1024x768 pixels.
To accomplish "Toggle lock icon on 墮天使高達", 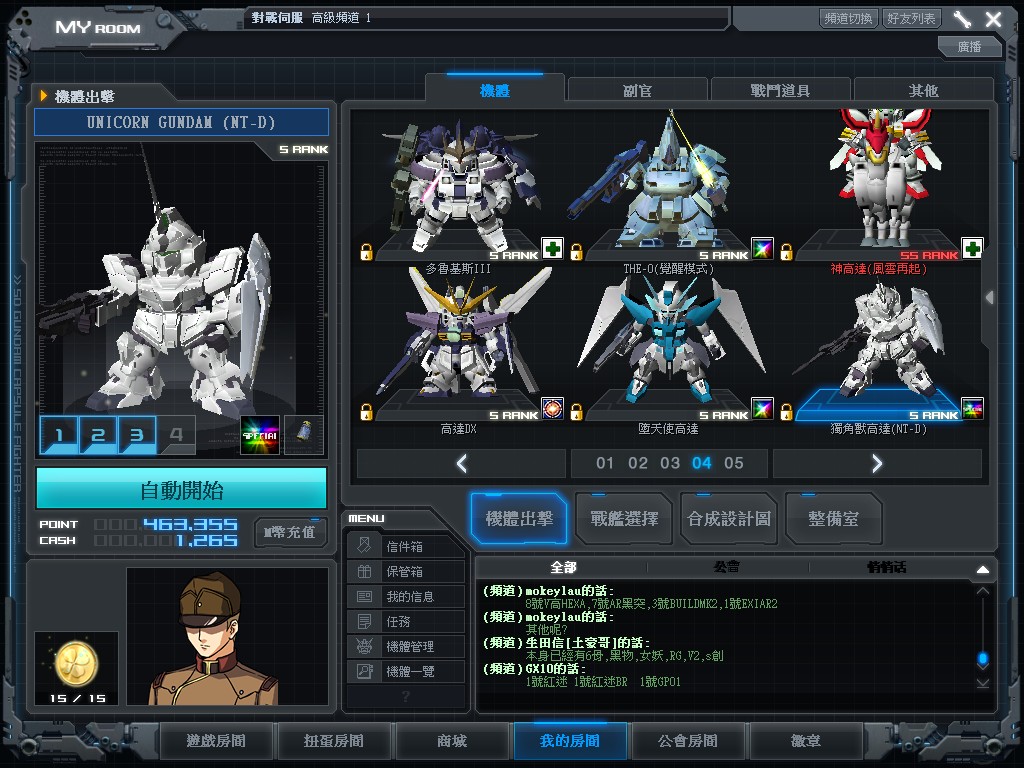I will pos(576,412).
